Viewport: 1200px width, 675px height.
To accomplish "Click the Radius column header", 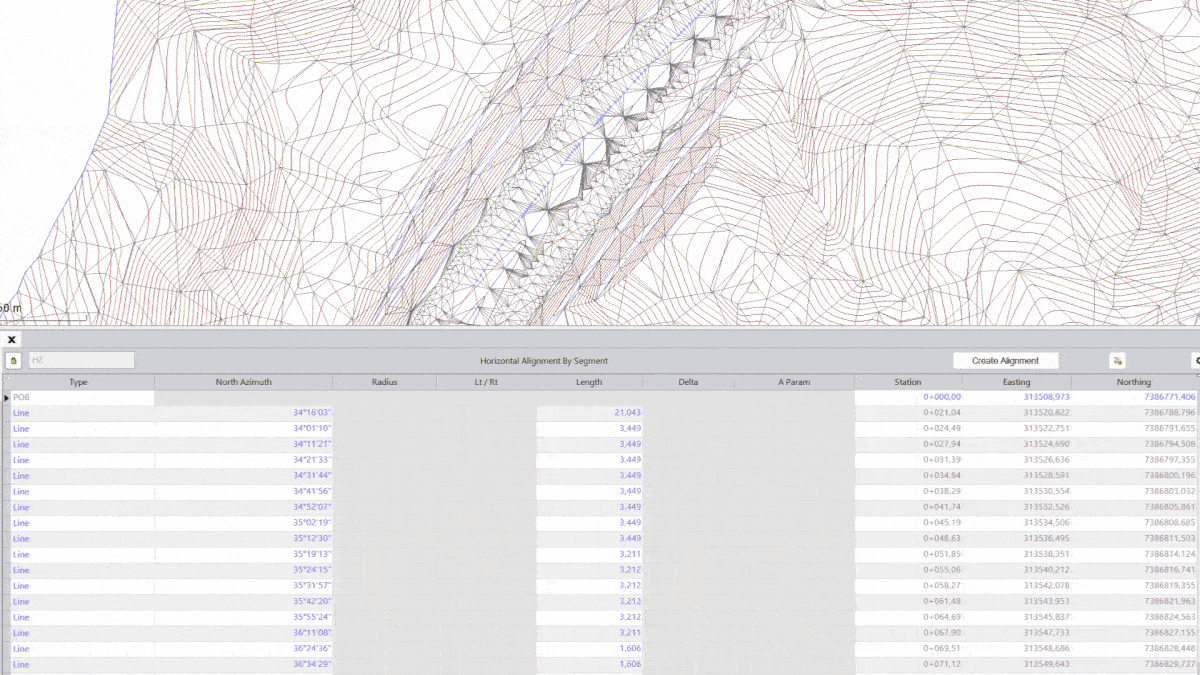I will click(385, 382).
